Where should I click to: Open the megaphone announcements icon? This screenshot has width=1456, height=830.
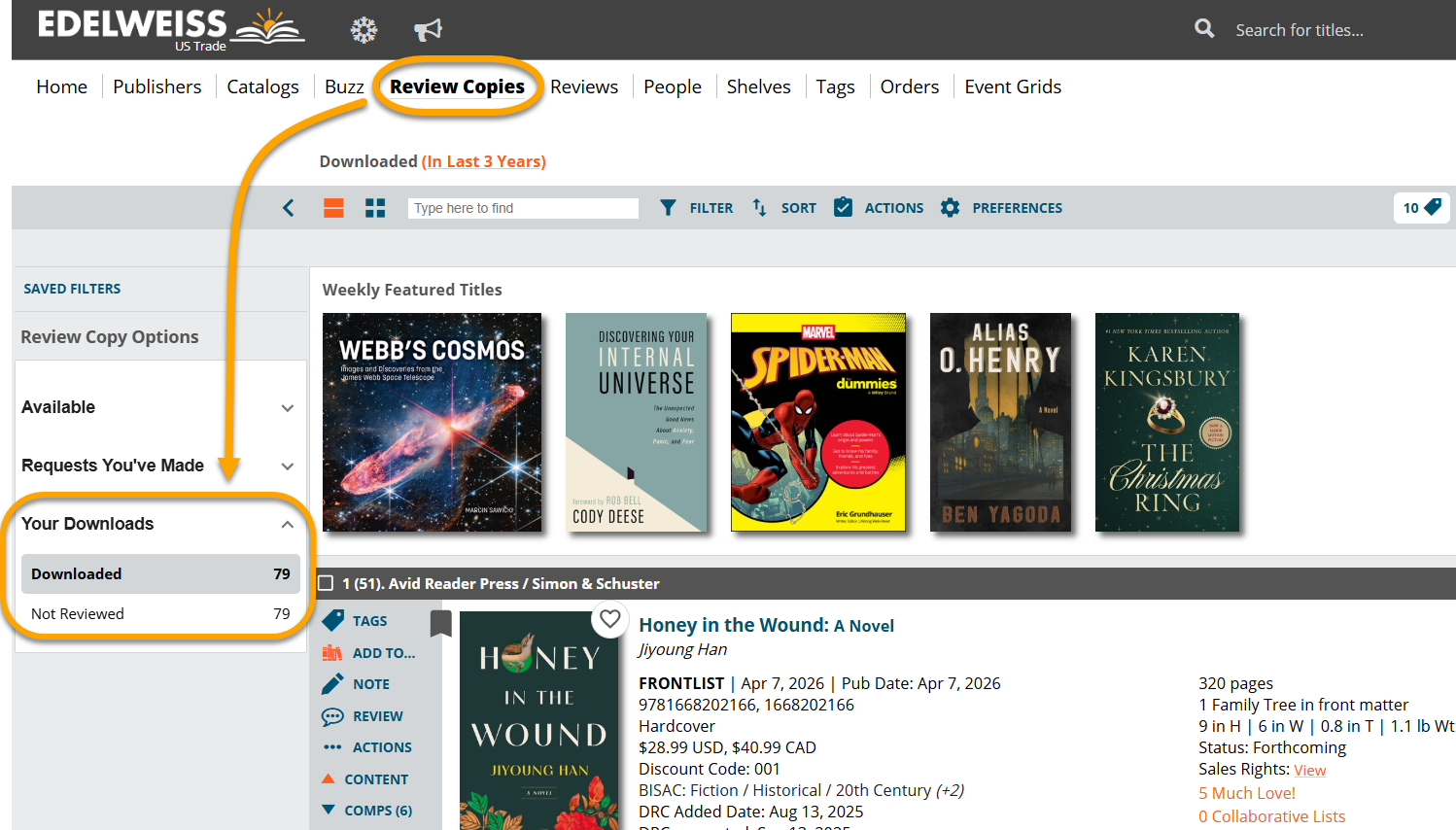pyautogui.click(x=428, y=30)
